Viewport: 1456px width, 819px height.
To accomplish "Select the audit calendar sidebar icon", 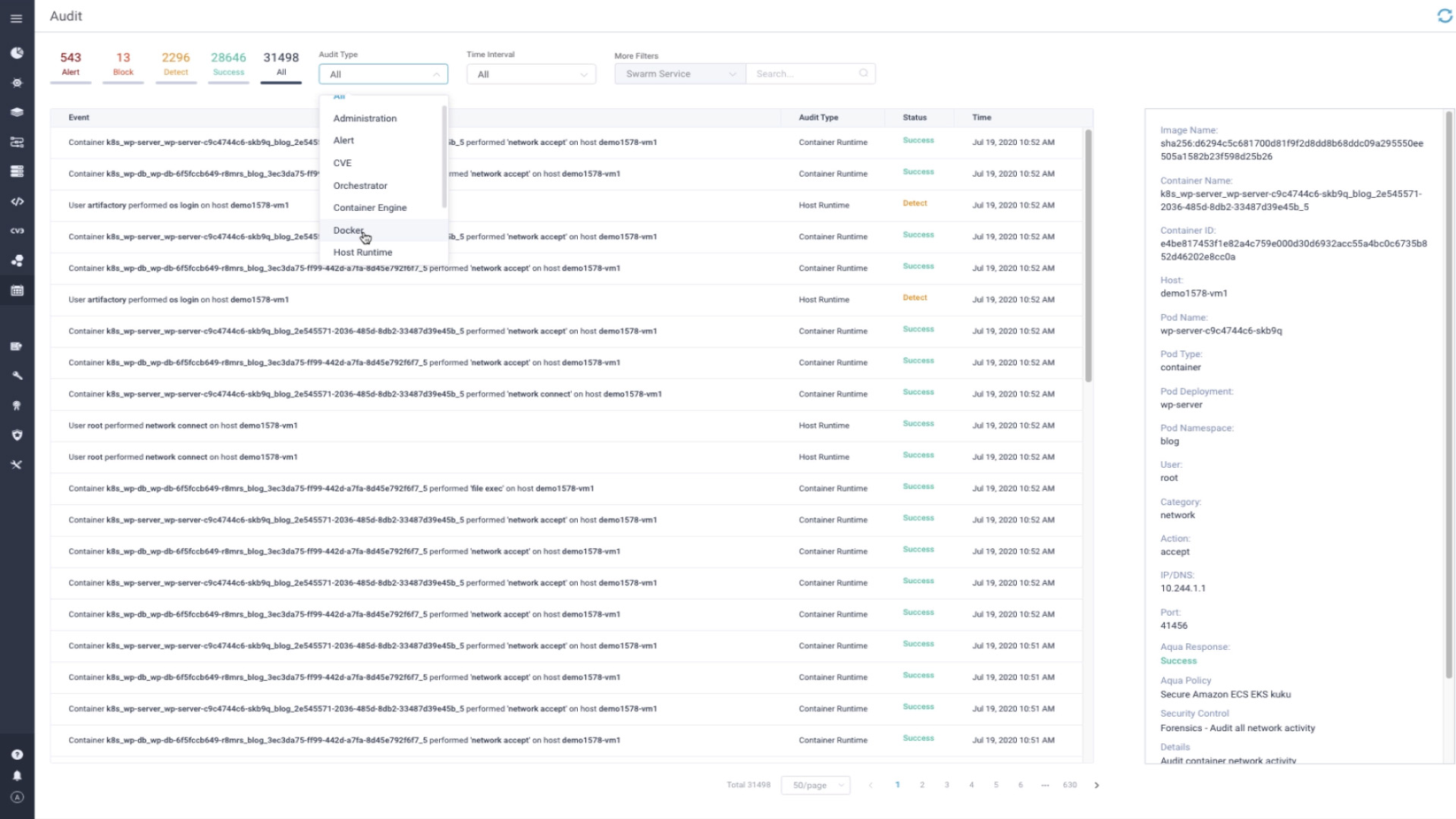I will 17,290.
